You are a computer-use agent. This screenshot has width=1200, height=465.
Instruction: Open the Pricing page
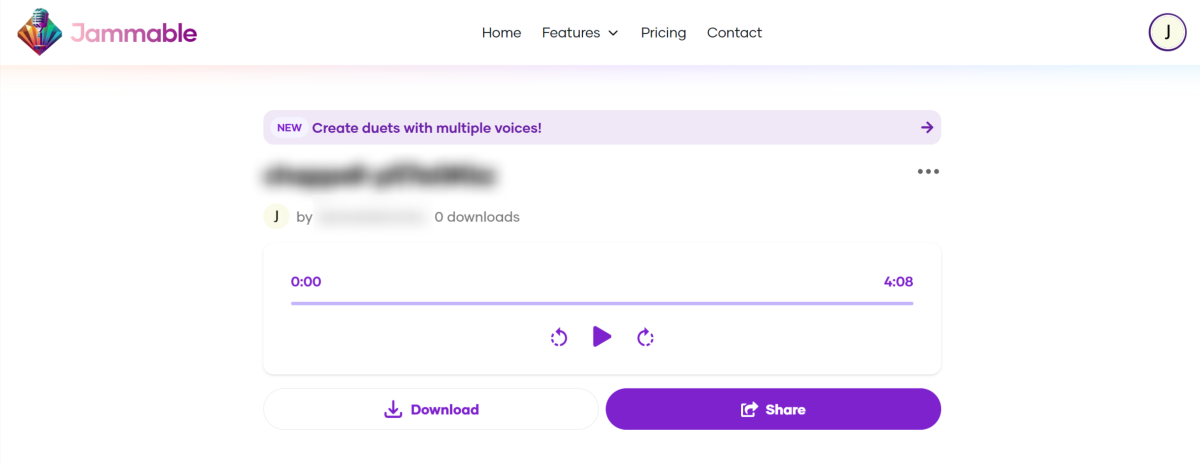pos(663,33)
